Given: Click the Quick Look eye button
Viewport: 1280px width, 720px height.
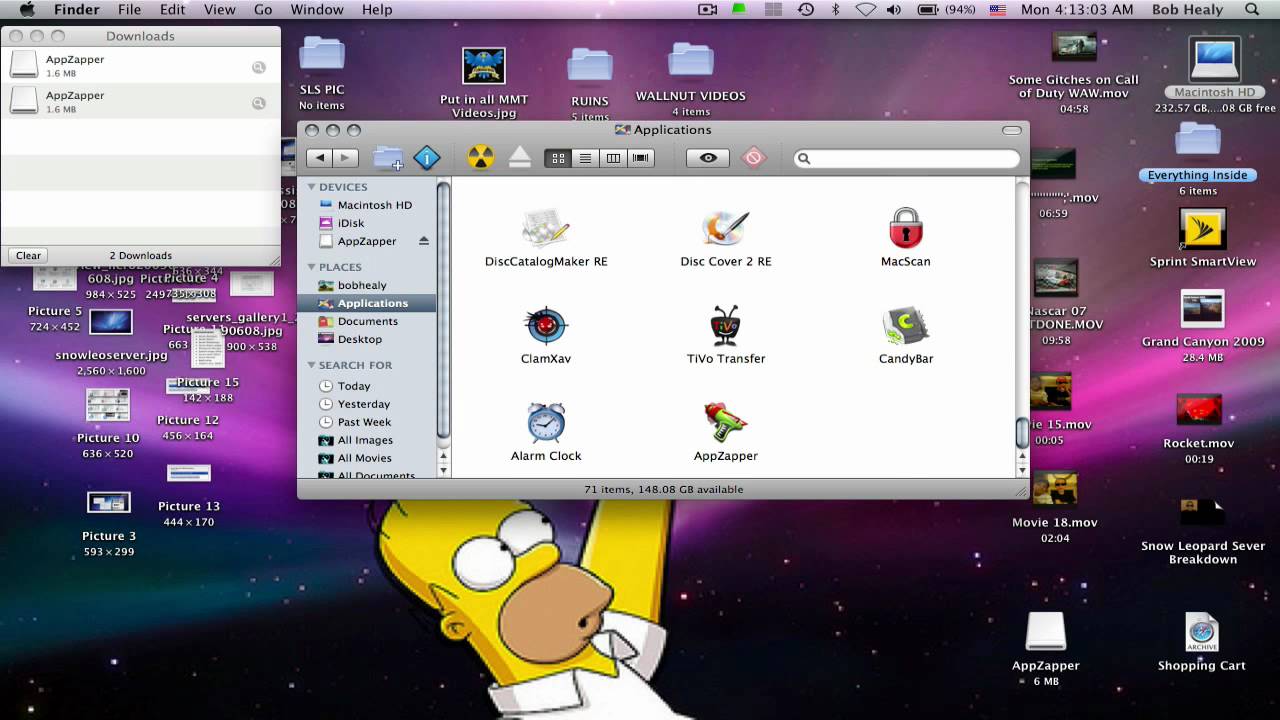Looking at the screenshot, I should (708, 158).
